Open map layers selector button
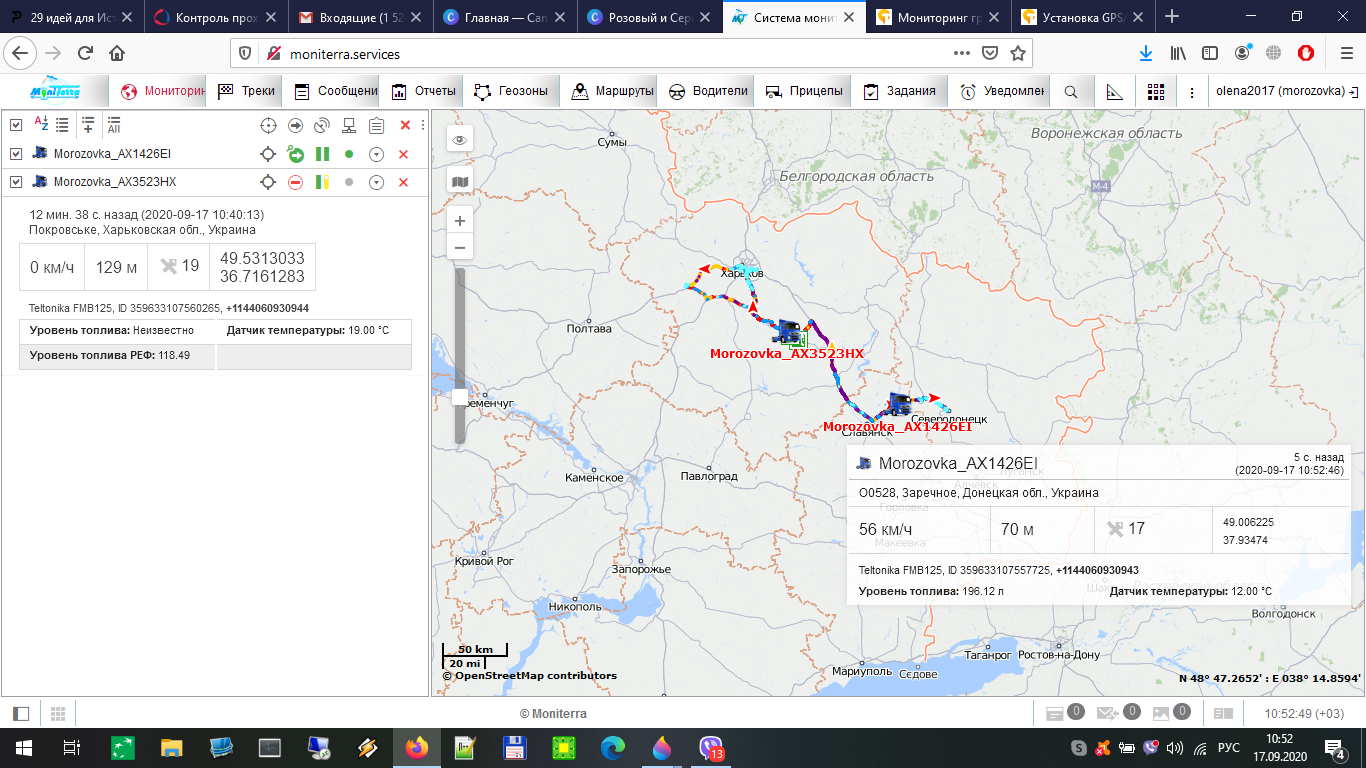Screen dimensions: 1366x768 [460, 181]
